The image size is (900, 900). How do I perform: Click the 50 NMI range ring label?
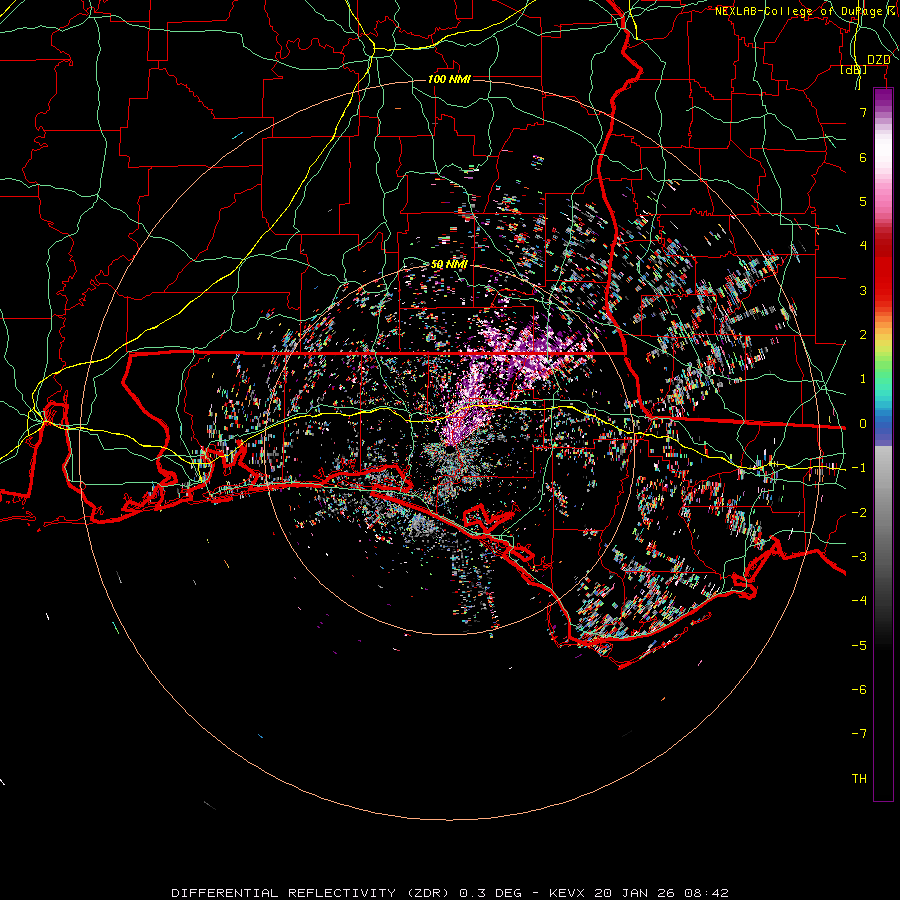[449, 265]
